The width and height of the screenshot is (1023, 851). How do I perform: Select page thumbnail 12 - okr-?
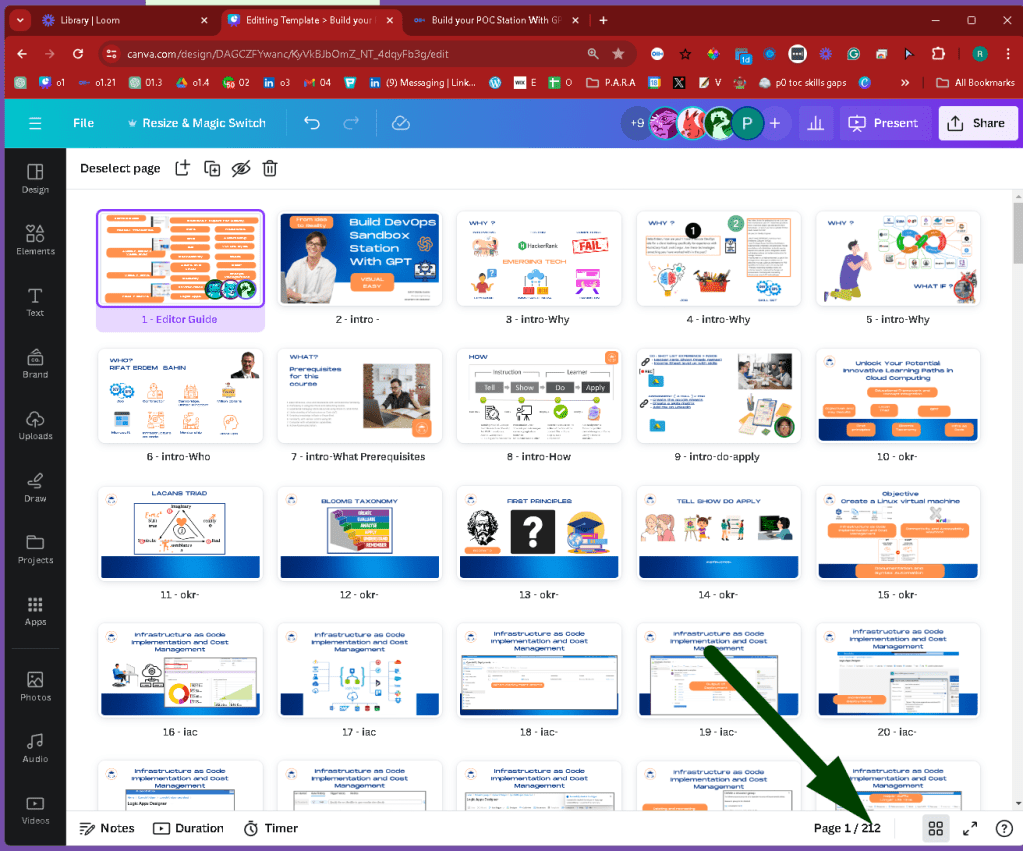coord(359,533)
